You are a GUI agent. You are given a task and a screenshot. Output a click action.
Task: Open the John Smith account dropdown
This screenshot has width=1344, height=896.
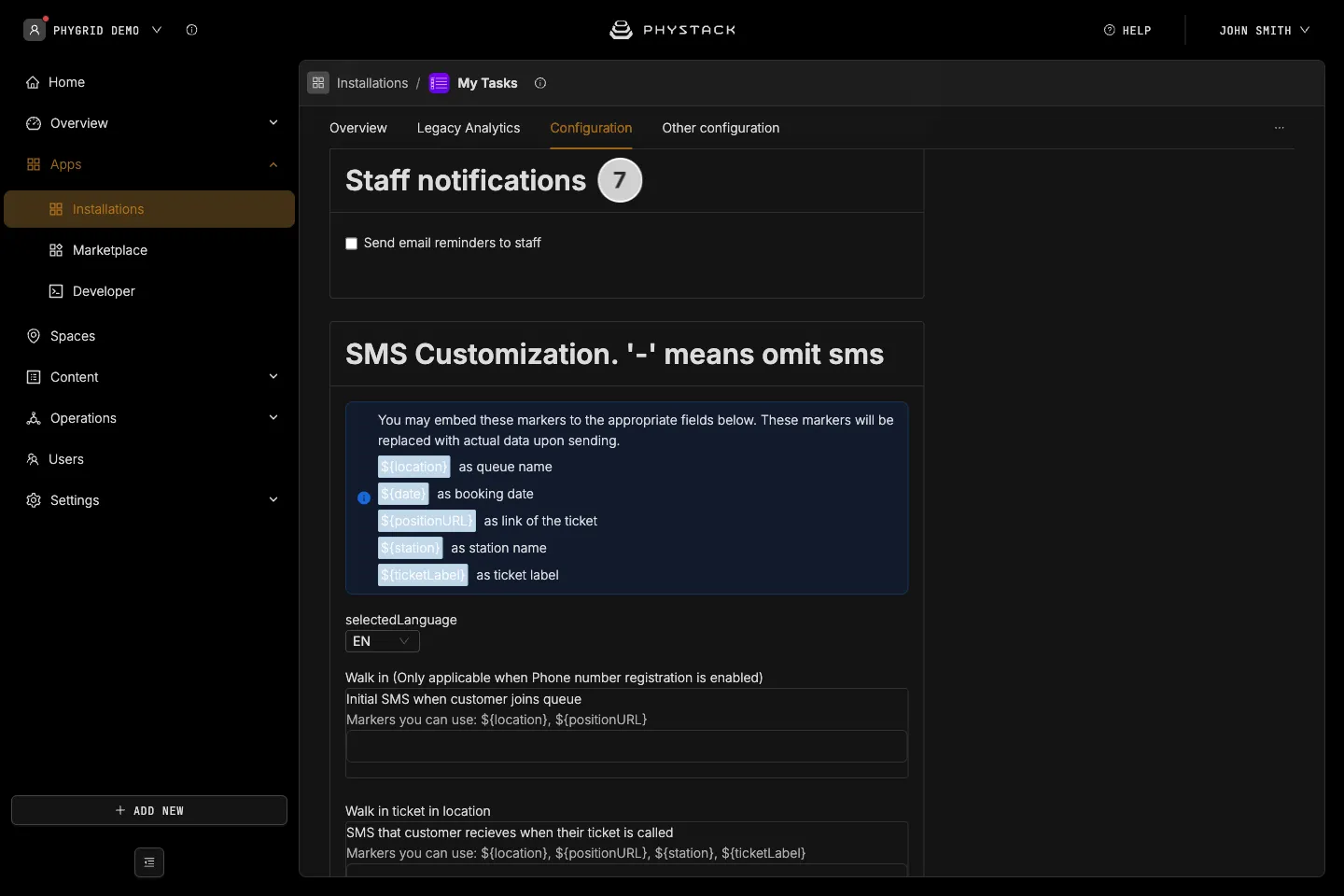(1264, 30)
